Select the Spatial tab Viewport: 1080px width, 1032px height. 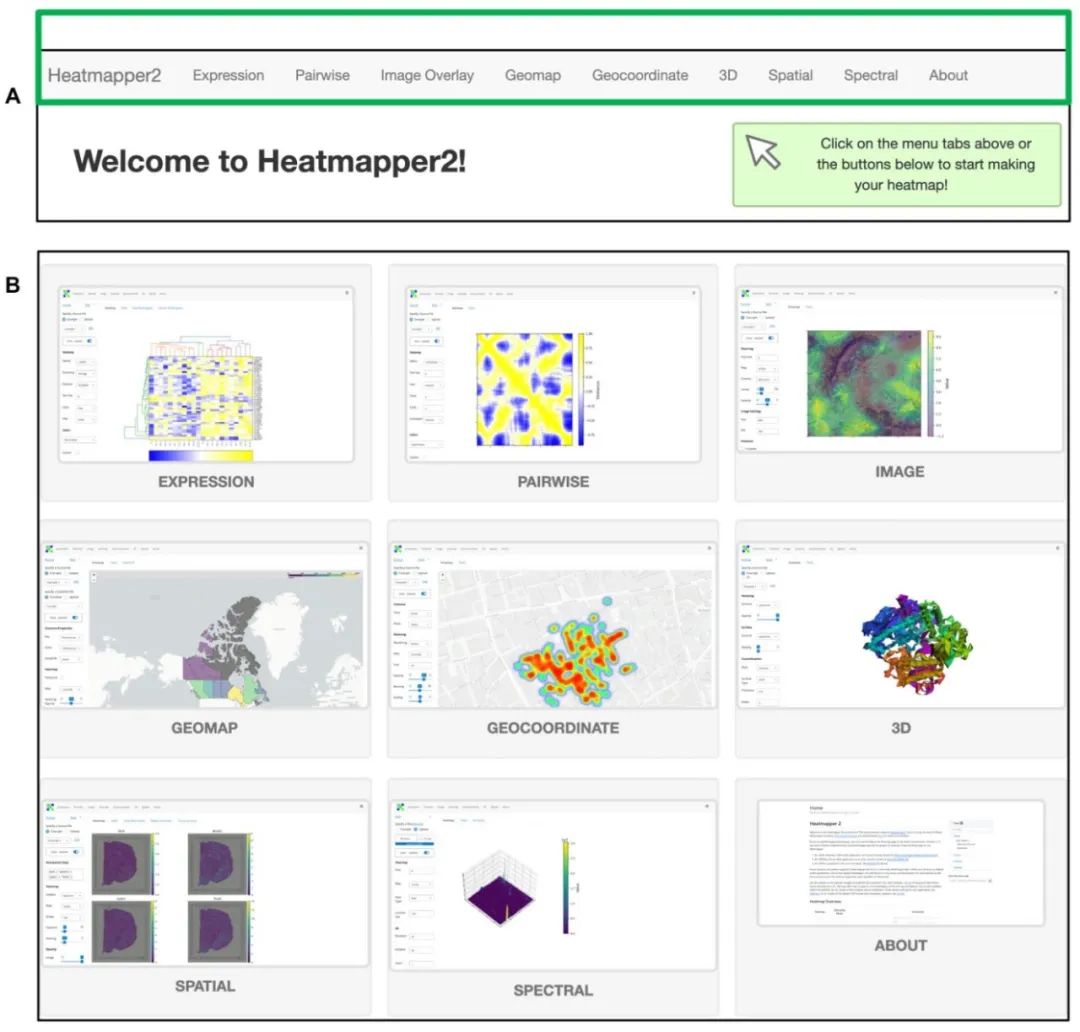point(790,75)
